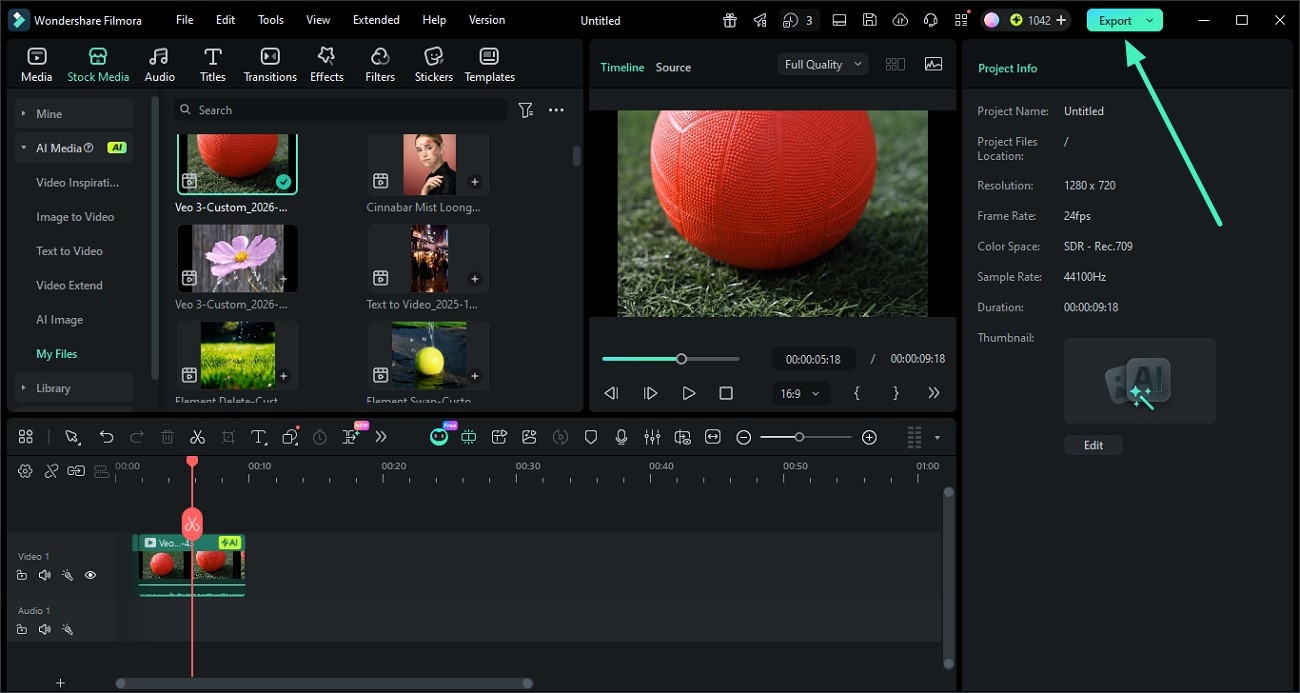Open the Full Quality dropdown
Screen dimensions: 1300x693
tap(820, 63)
